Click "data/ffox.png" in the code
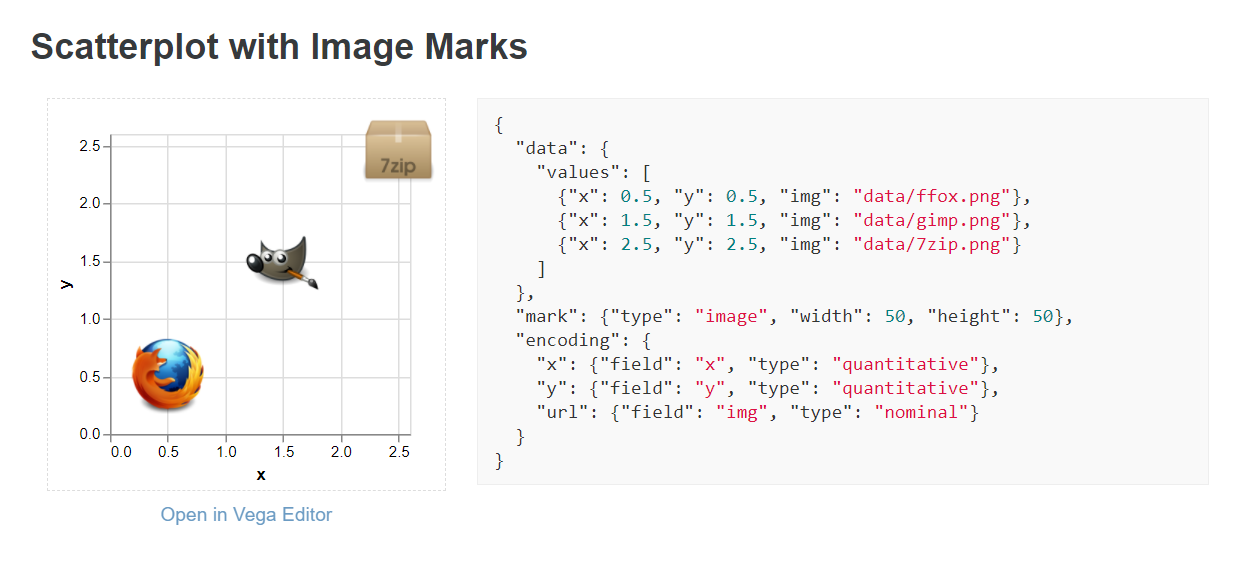 933,196
